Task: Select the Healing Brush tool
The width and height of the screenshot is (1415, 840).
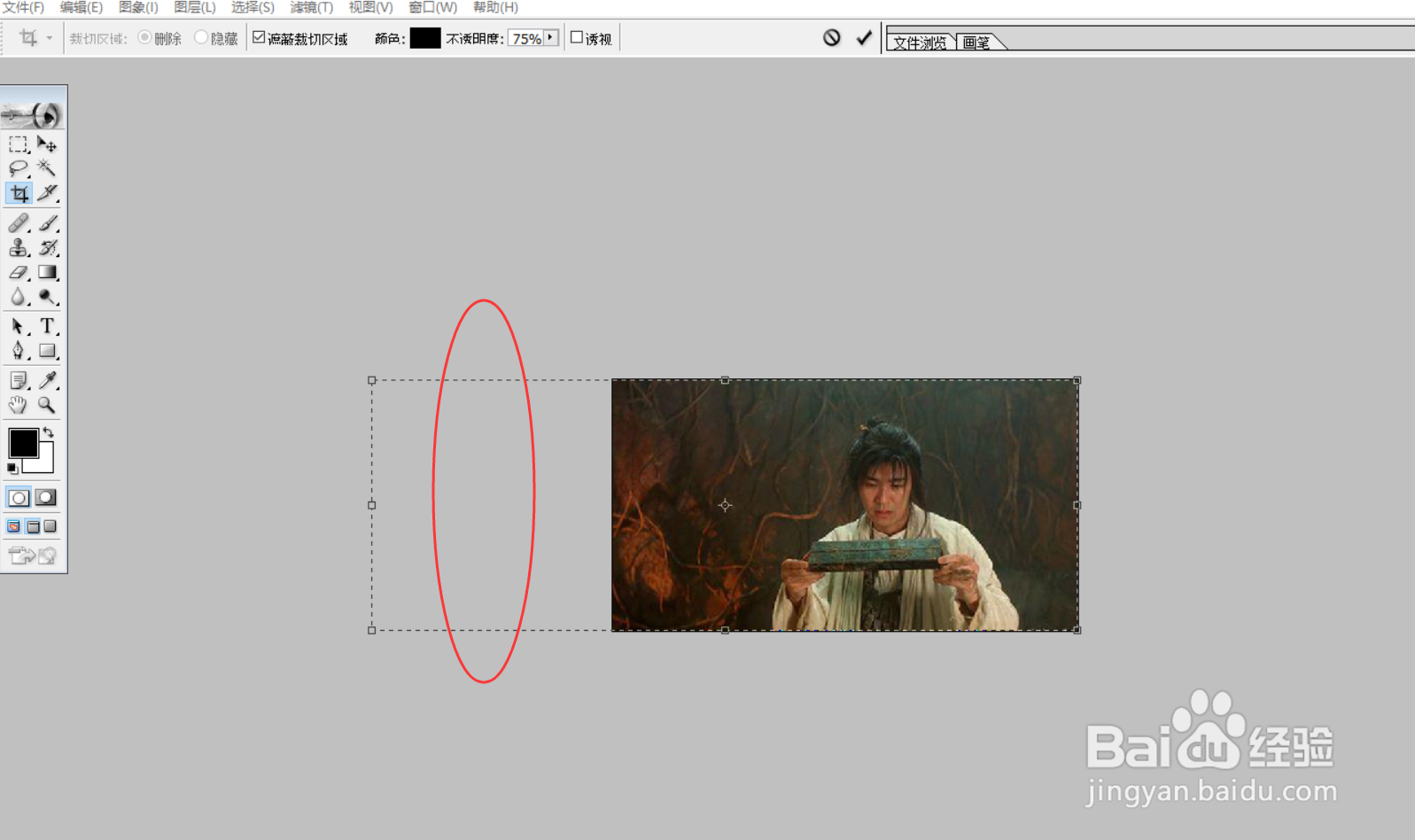Action: coord(19,223)
